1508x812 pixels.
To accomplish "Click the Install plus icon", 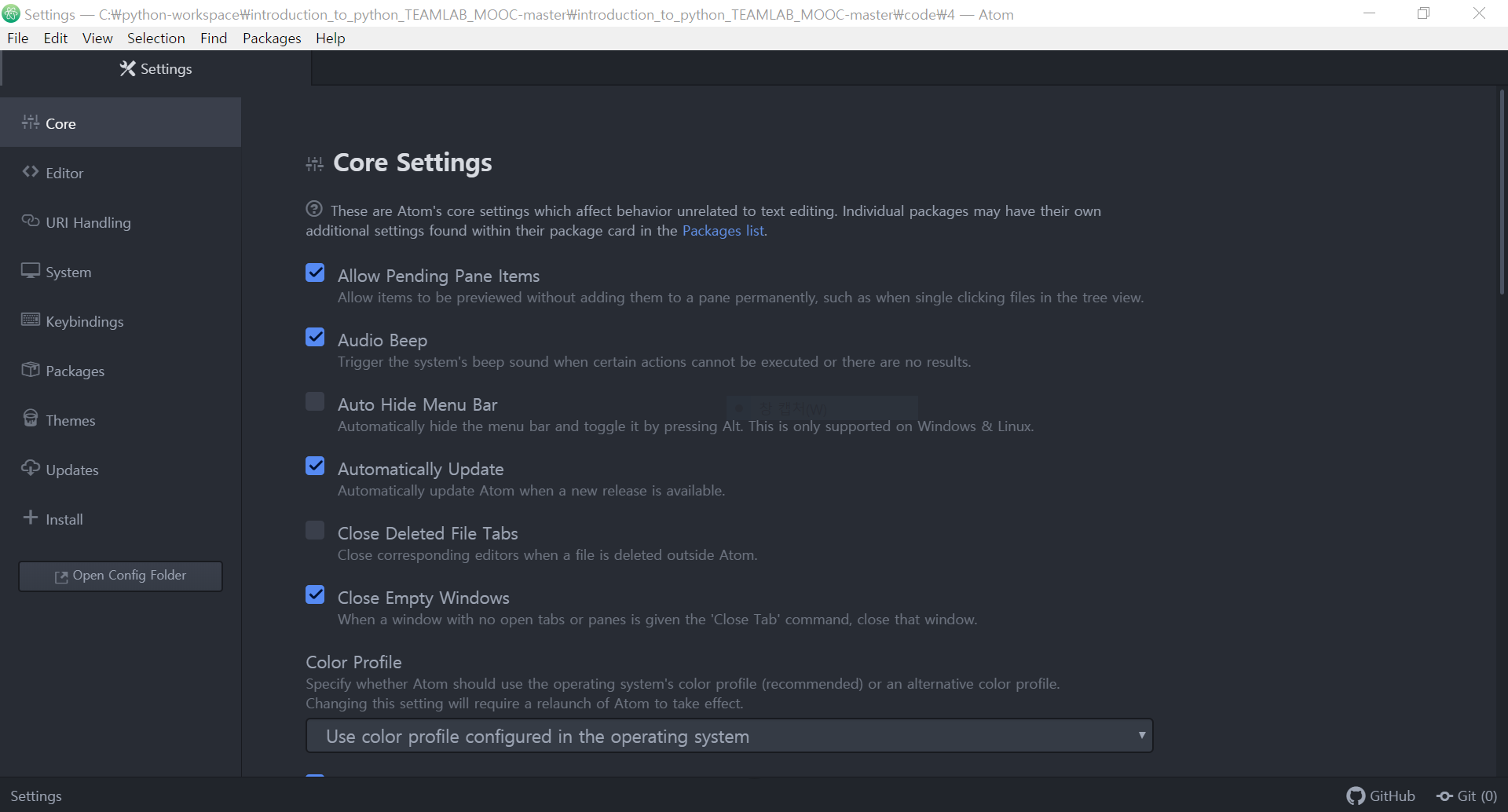I will click(31, 518).
